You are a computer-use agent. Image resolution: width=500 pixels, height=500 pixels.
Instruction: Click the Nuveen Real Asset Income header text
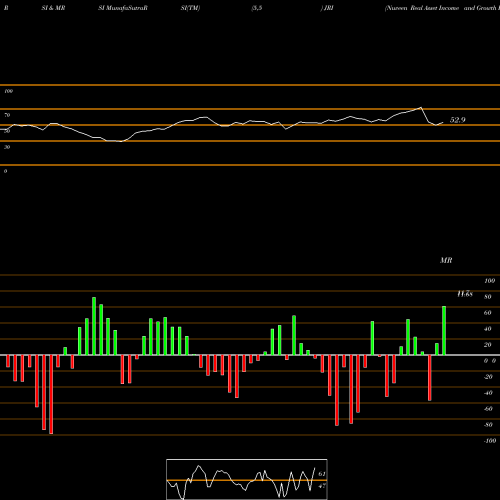(x=422, y=8)
